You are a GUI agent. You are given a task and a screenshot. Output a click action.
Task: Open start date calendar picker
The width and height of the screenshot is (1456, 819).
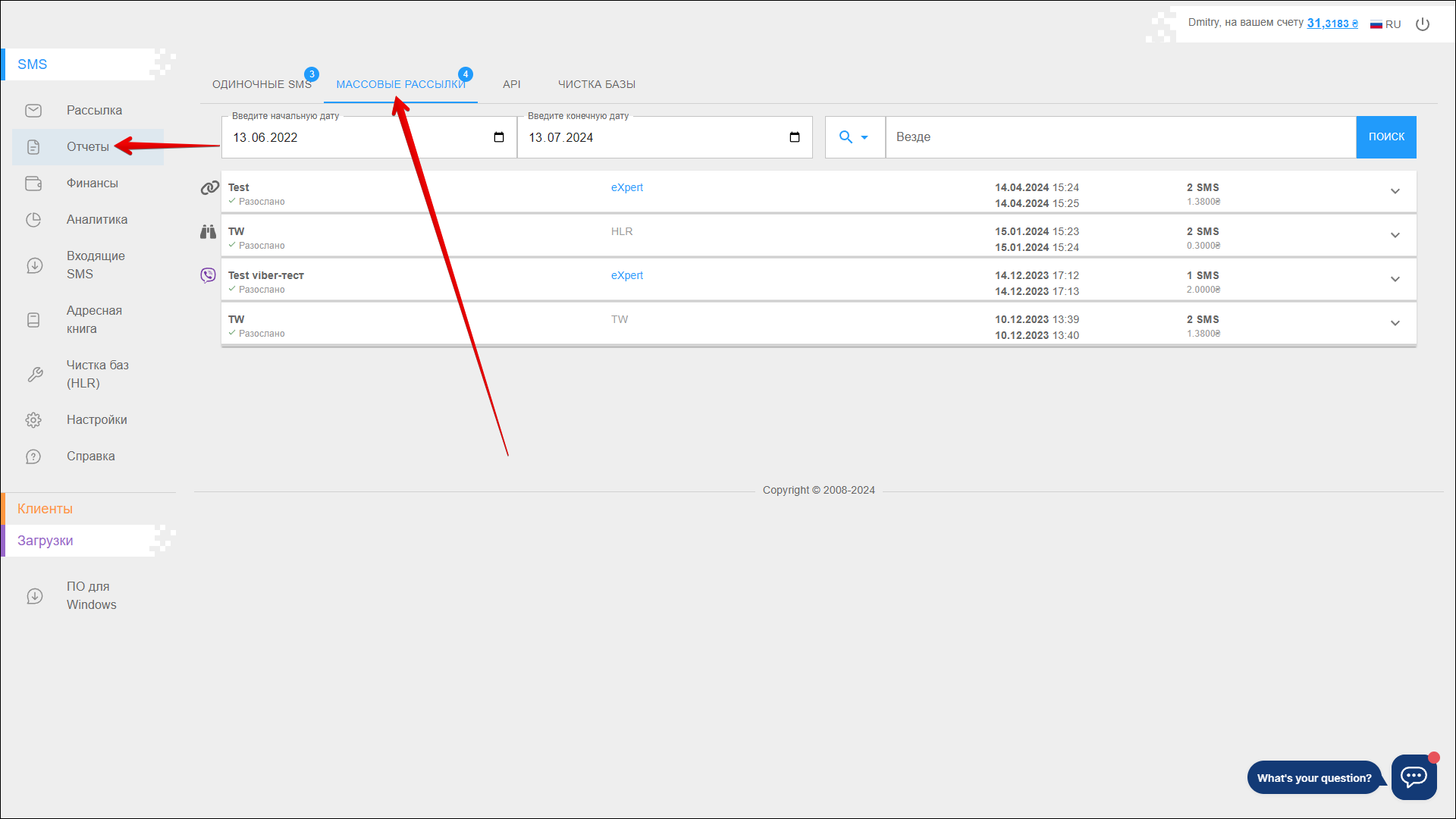tap(499, 137)
